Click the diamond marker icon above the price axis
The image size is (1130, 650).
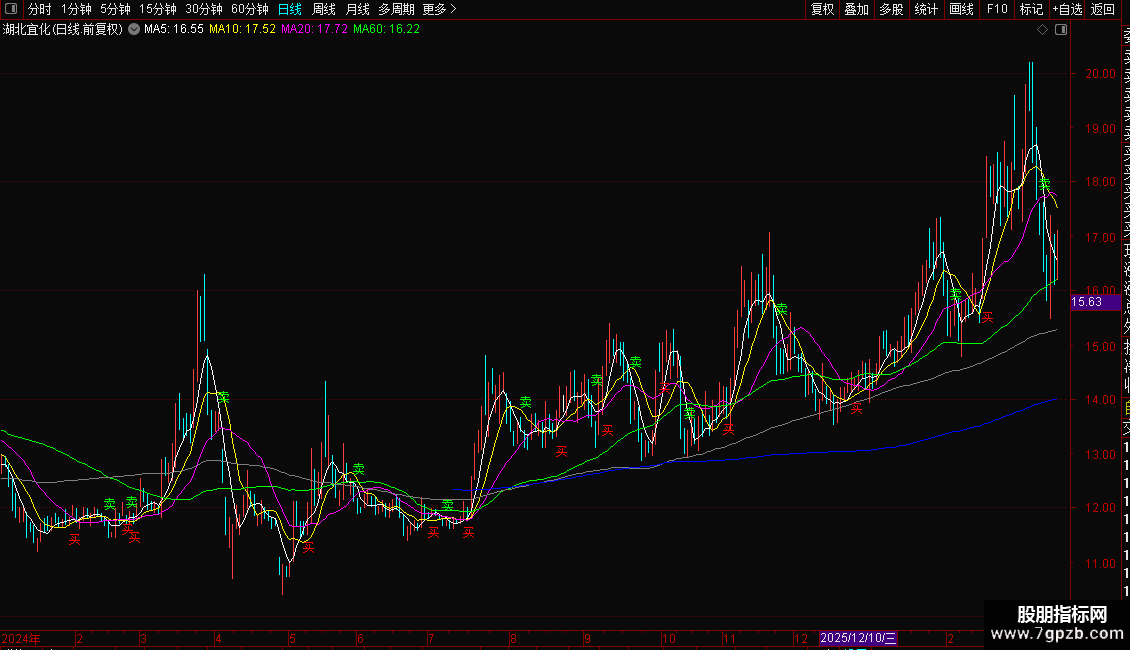[x=1042, y=30]
